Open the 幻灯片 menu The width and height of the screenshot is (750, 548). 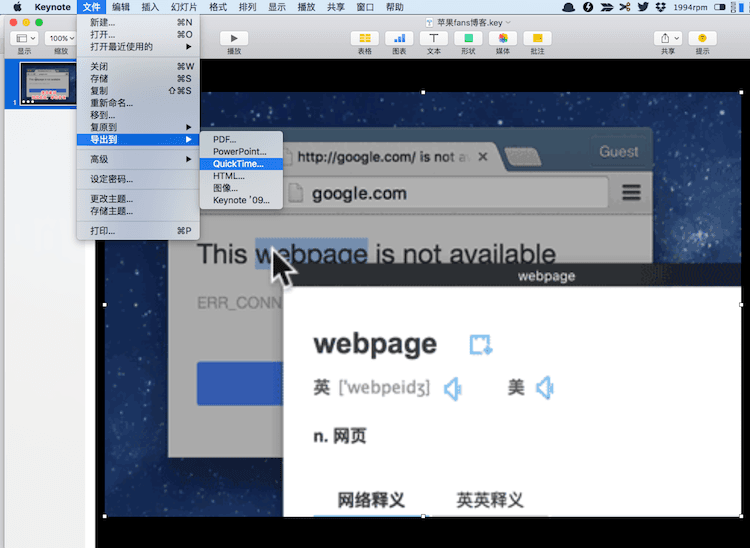[184, 7]
